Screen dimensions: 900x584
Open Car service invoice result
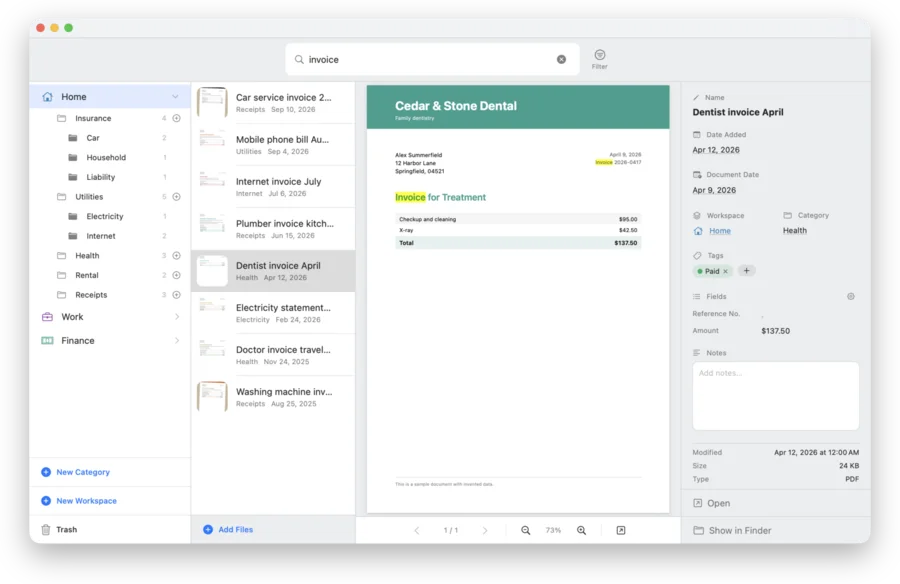click(x=273, y=103)
